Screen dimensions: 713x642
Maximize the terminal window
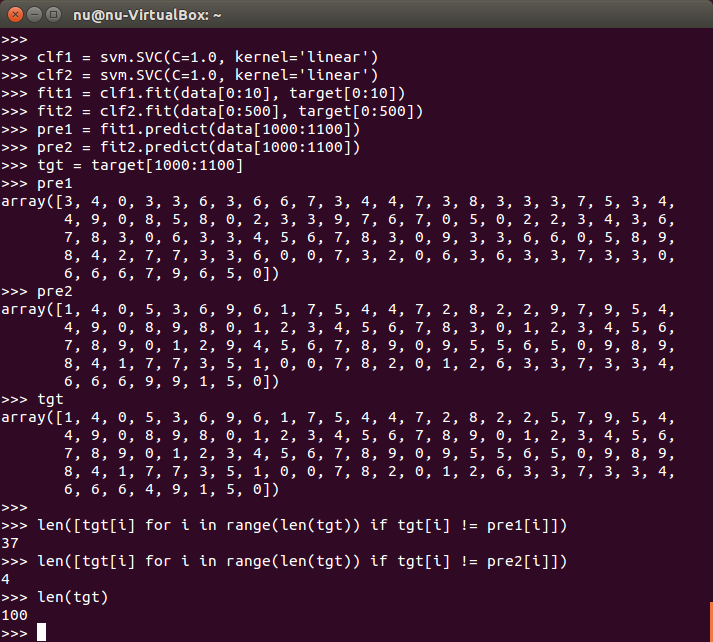(x=51, y=15)
